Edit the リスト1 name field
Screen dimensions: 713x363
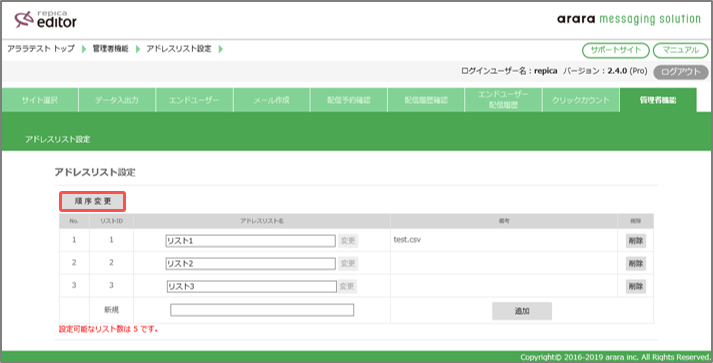pyautogui.click(x=251, y=241)
